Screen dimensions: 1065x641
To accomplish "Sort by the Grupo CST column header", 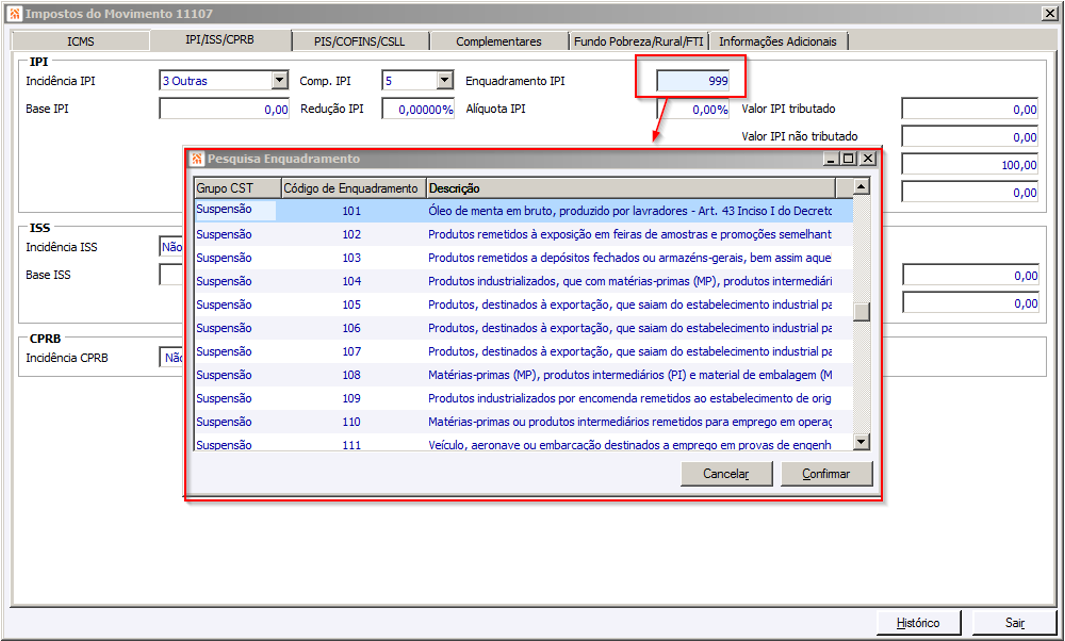I will 237,188.
